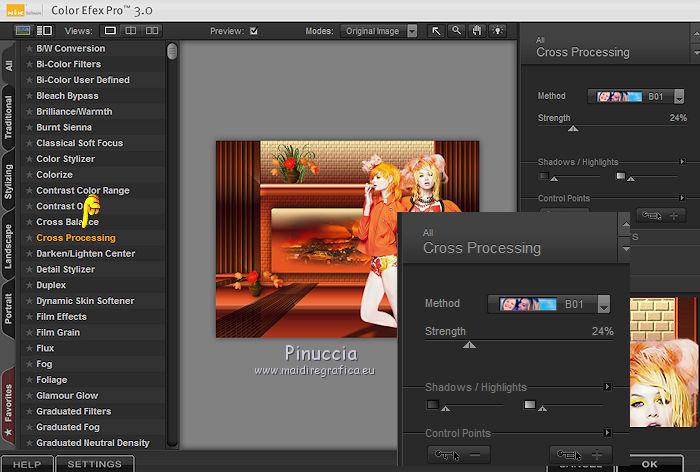Click the remove control point button
Viewport: 700px width, 472px height.
[x=459, y=454]
